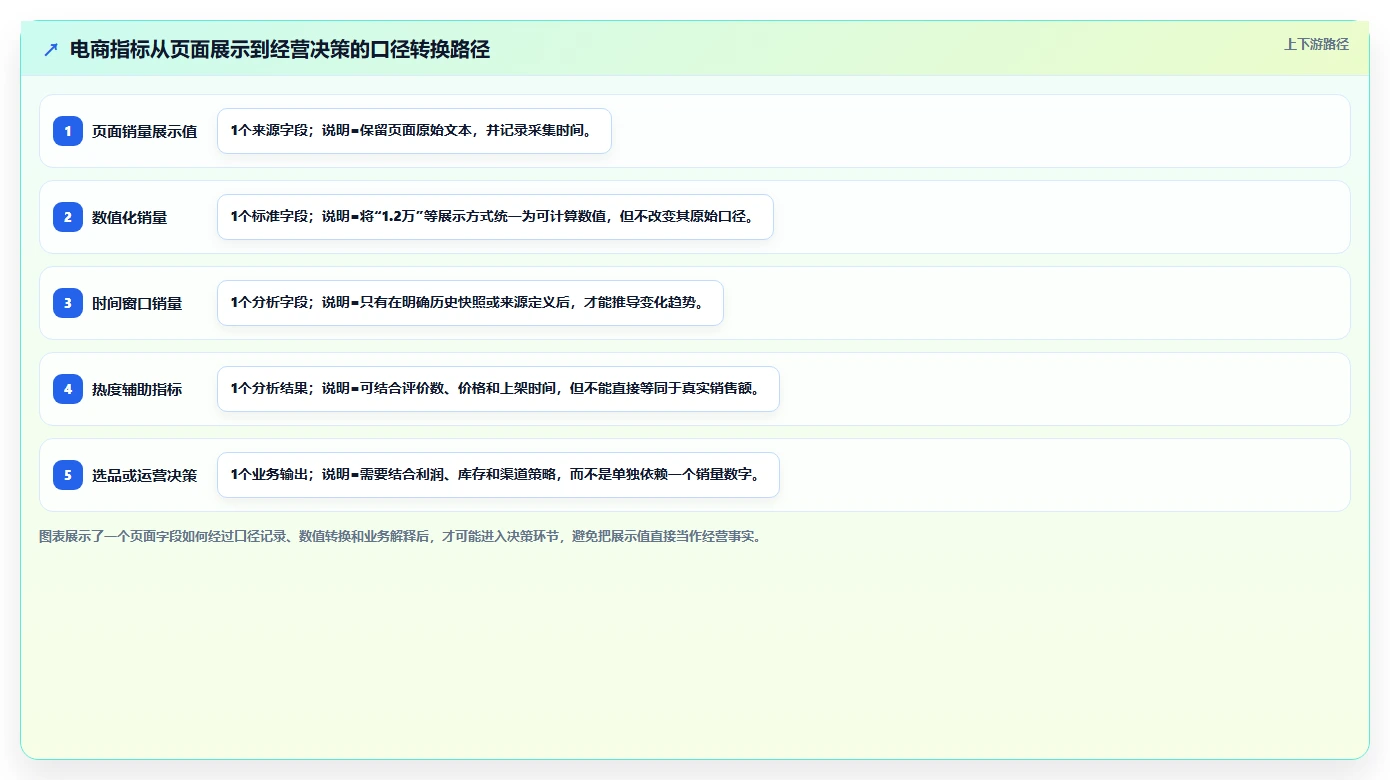Click the footnote text starting 图表展示了一个页面字段
Screen dimensions: 1390x780
[x=402, y=536]
